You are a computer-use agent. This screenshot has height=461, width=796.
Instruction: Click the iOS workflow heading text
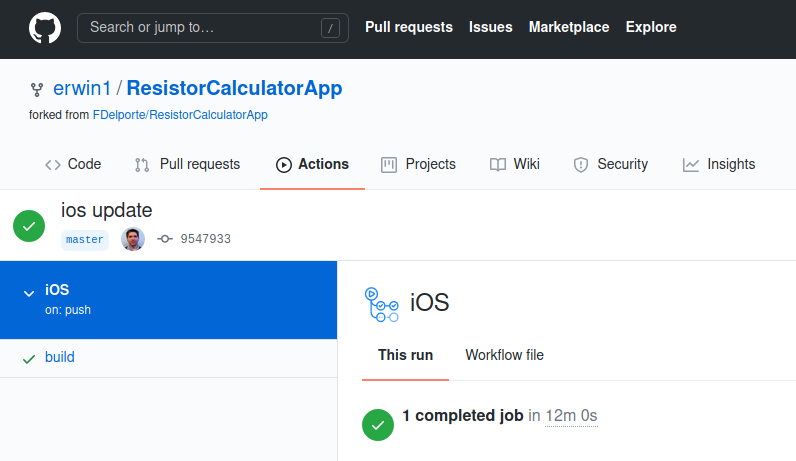429,303
